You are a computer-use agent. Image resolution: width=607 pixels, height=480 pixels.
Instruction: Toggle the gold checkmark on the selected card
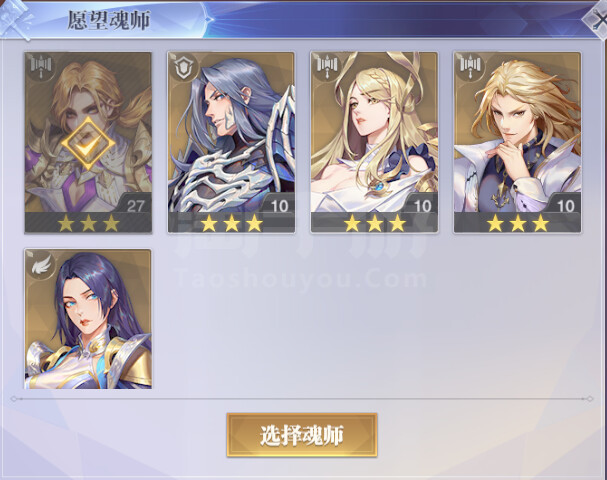coord(88,143)
